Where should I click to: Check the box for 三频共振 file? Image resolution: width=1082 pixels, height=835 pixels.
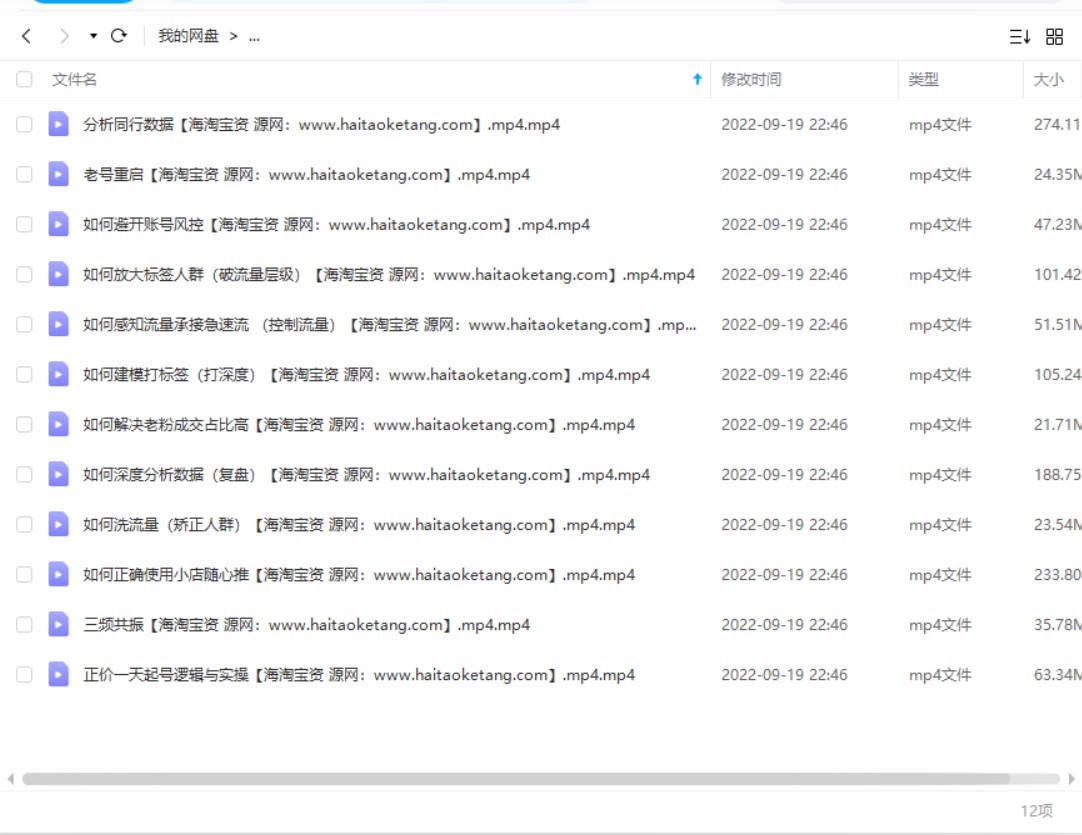click(x=24, y=625)
